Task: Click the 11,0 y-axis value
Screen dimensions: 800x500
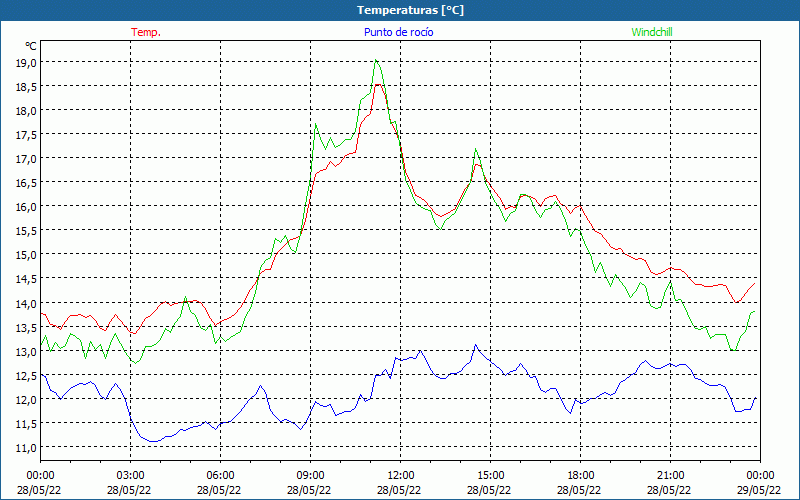Action: point(26,447)
